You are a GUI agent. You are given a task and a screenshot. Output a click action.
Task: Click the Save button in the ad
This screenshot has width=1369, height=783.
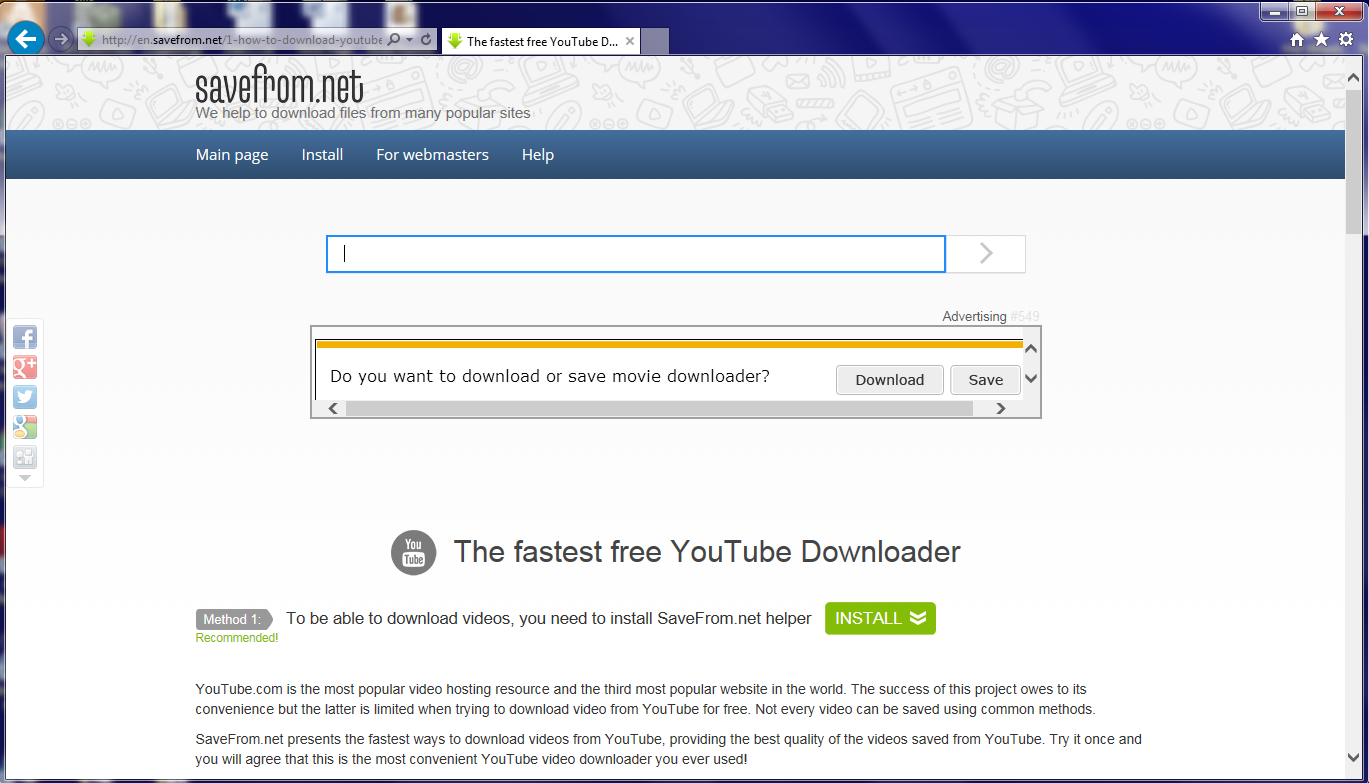point(985,380)
